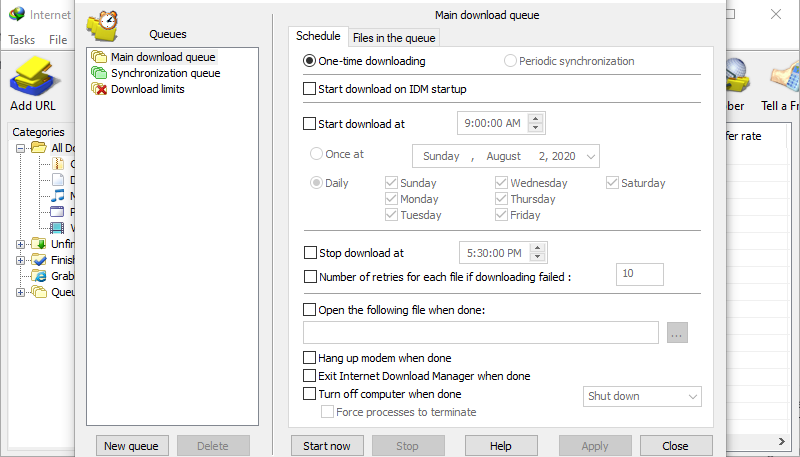
Task: Enable Start download on IDM startup
Action: 310,89
